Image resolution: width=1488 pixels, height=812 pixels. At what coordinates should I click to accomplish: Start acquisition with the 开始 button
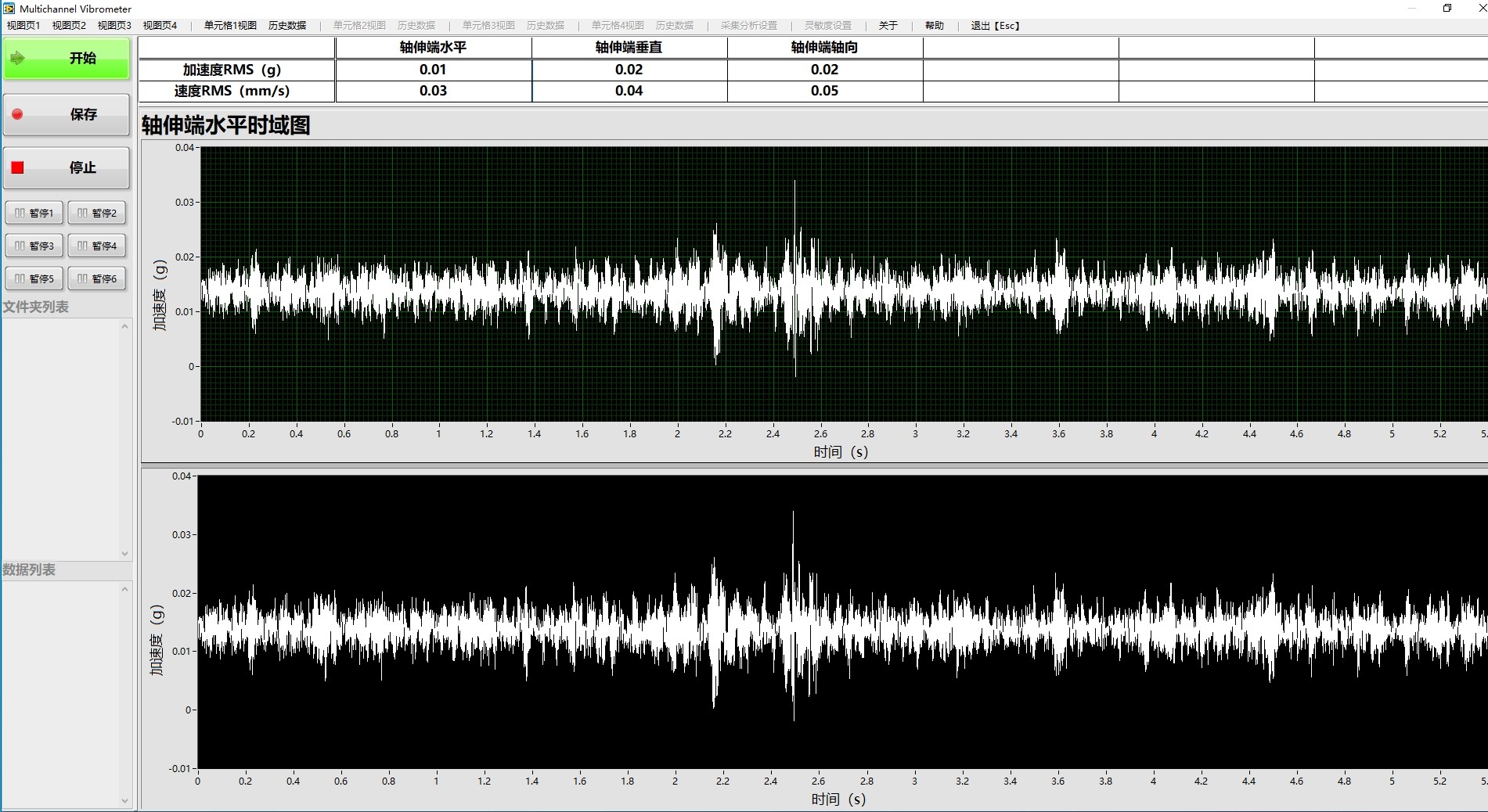(x=67, y=59)
